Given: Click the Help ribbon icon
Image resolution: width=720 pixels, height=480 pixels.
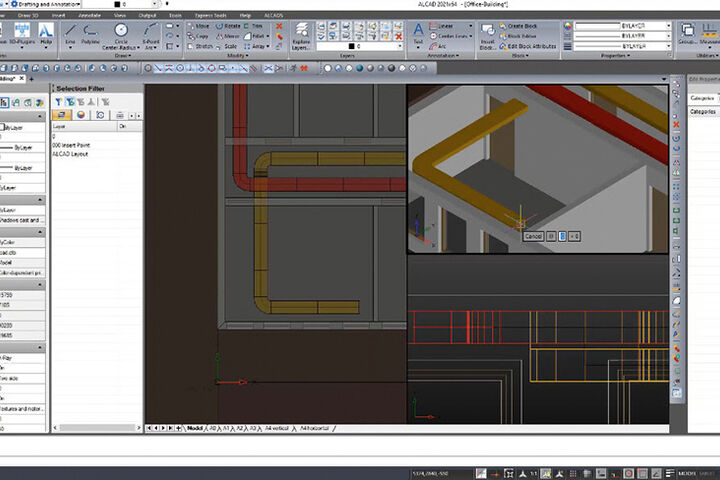Looking at the screenshot, I should (x=45, y=34).
